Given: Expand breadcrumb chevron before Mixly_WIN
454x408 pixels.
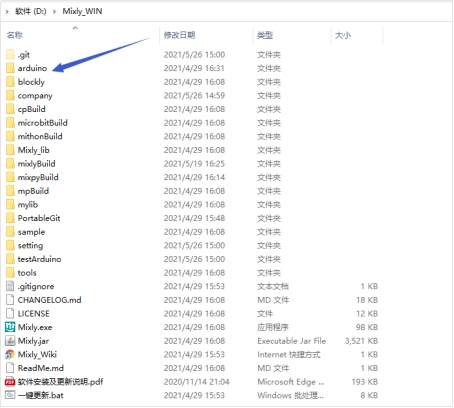Looking at the screenshot, I should [x=54, y=11].
